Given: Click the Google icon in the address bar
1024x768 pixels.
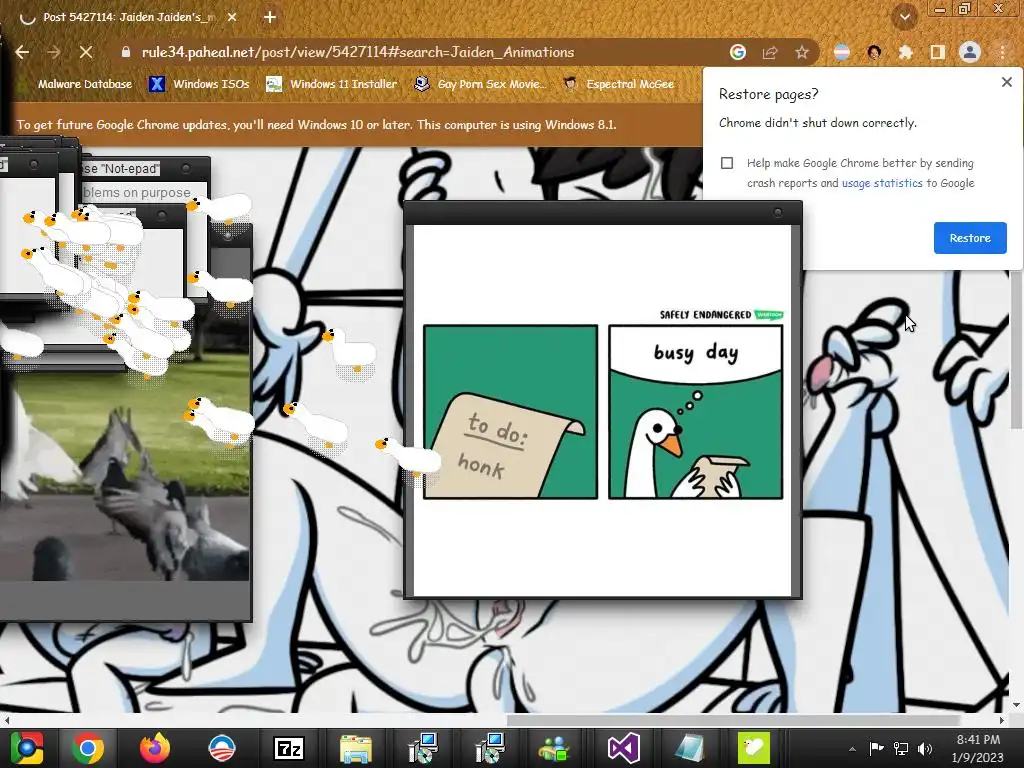Looking at the screenshot, I should (x=738, y=52).
